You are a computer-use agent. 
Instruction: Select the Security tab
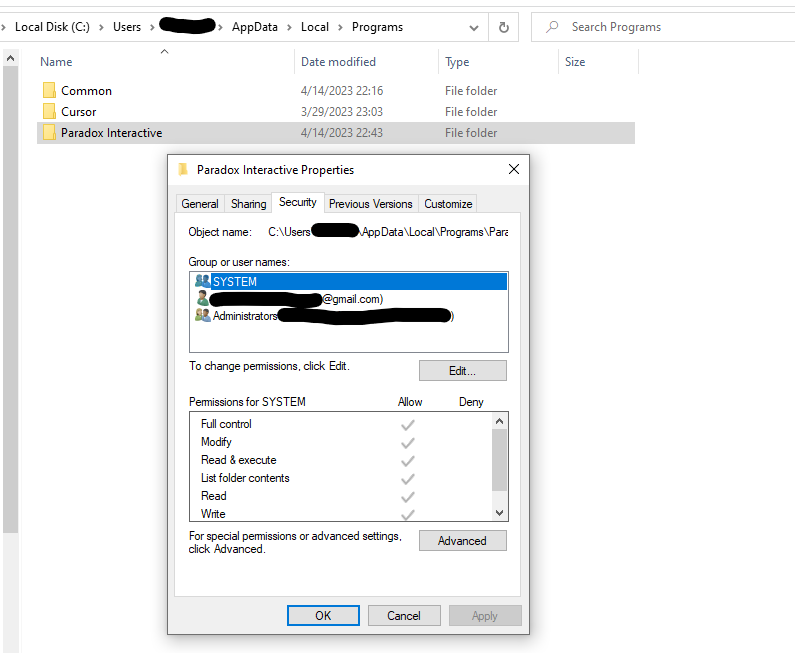pyautogui.click(x=298, y=202)
